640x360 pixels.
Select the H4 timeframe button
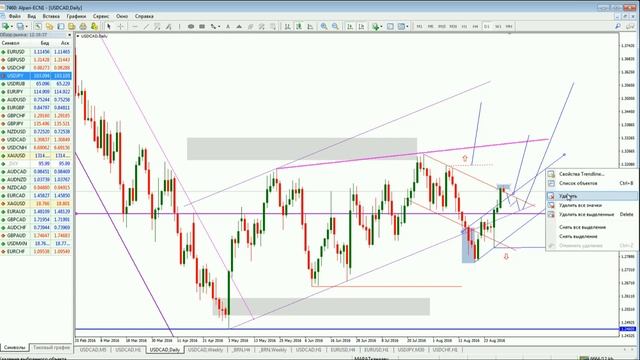tap(475, 27)
